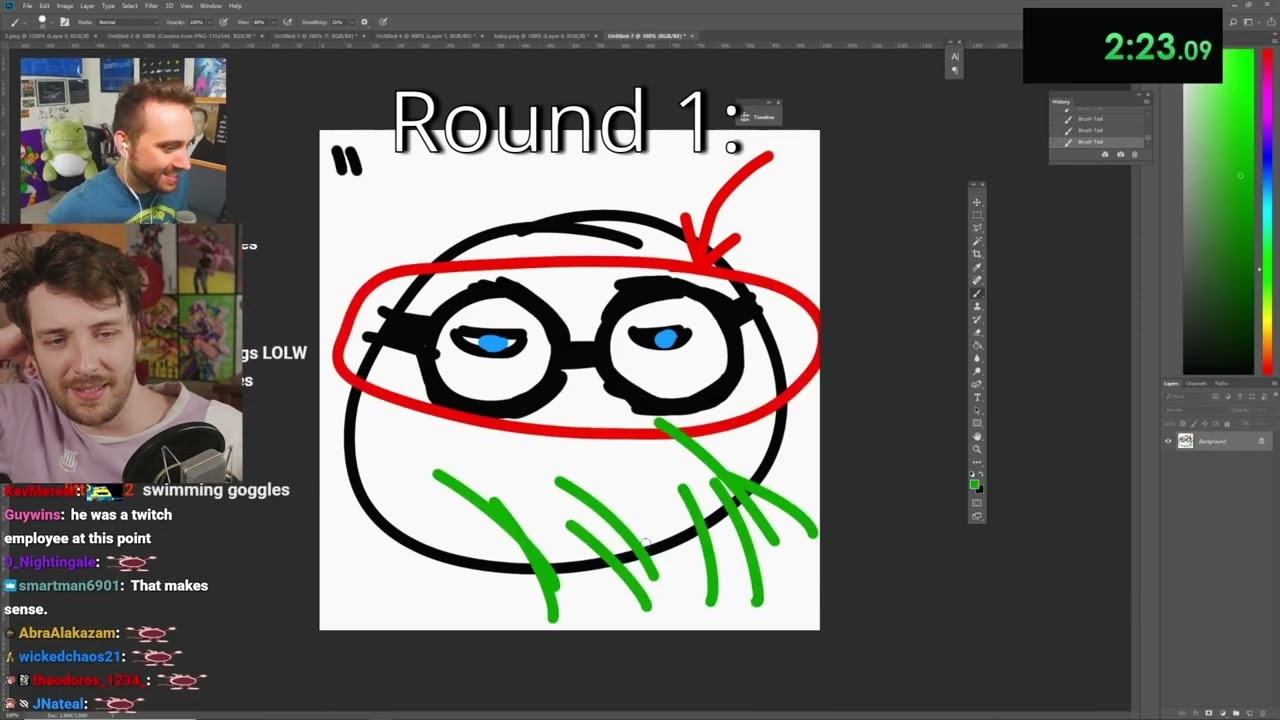1280x720 pixels.
Task: Click the green foreground color swatch
Action: tap(974, 485)
